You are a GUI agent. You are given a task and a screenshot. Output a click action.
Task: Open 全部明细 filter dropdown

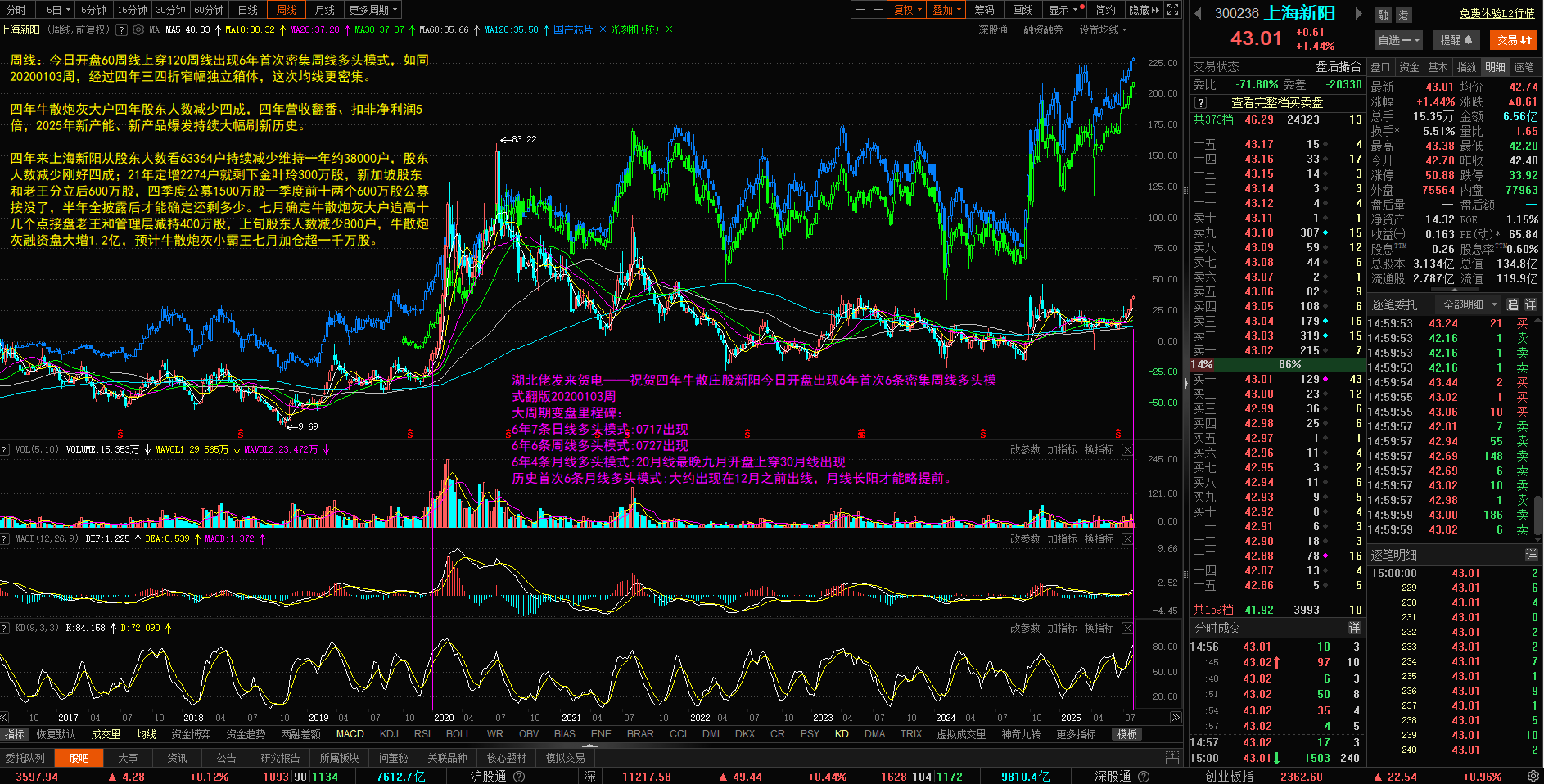point(1470,304)
